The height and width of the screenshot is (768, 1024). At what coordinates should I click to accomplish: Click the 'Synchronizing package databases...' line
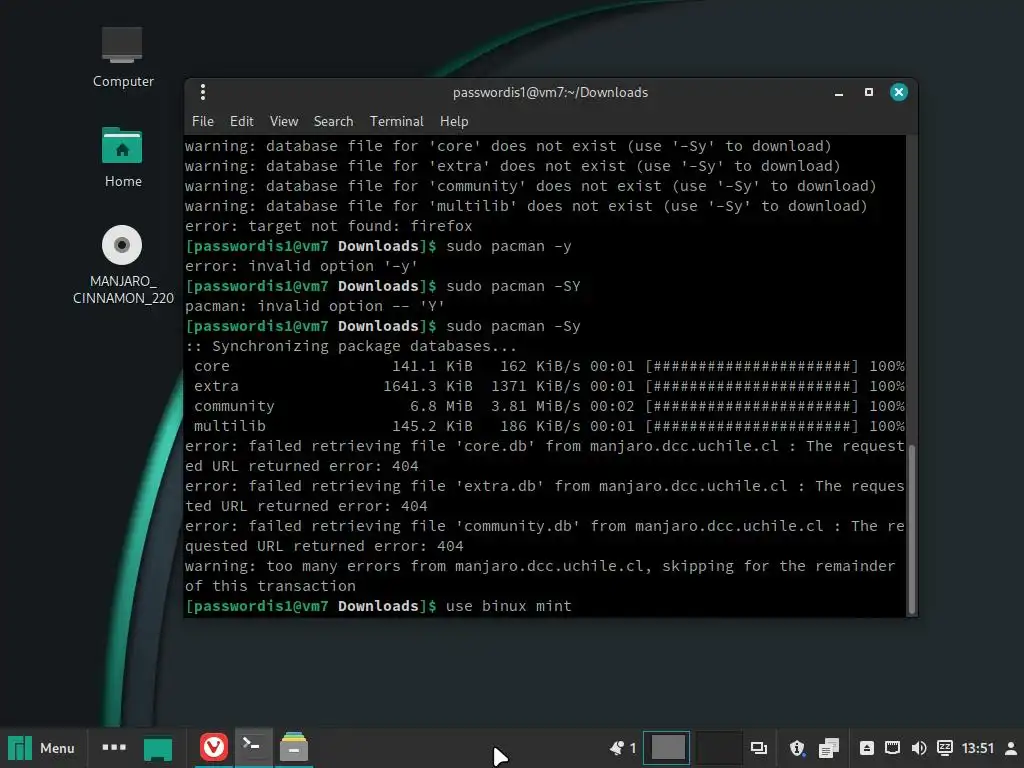(x=351, y=346)
